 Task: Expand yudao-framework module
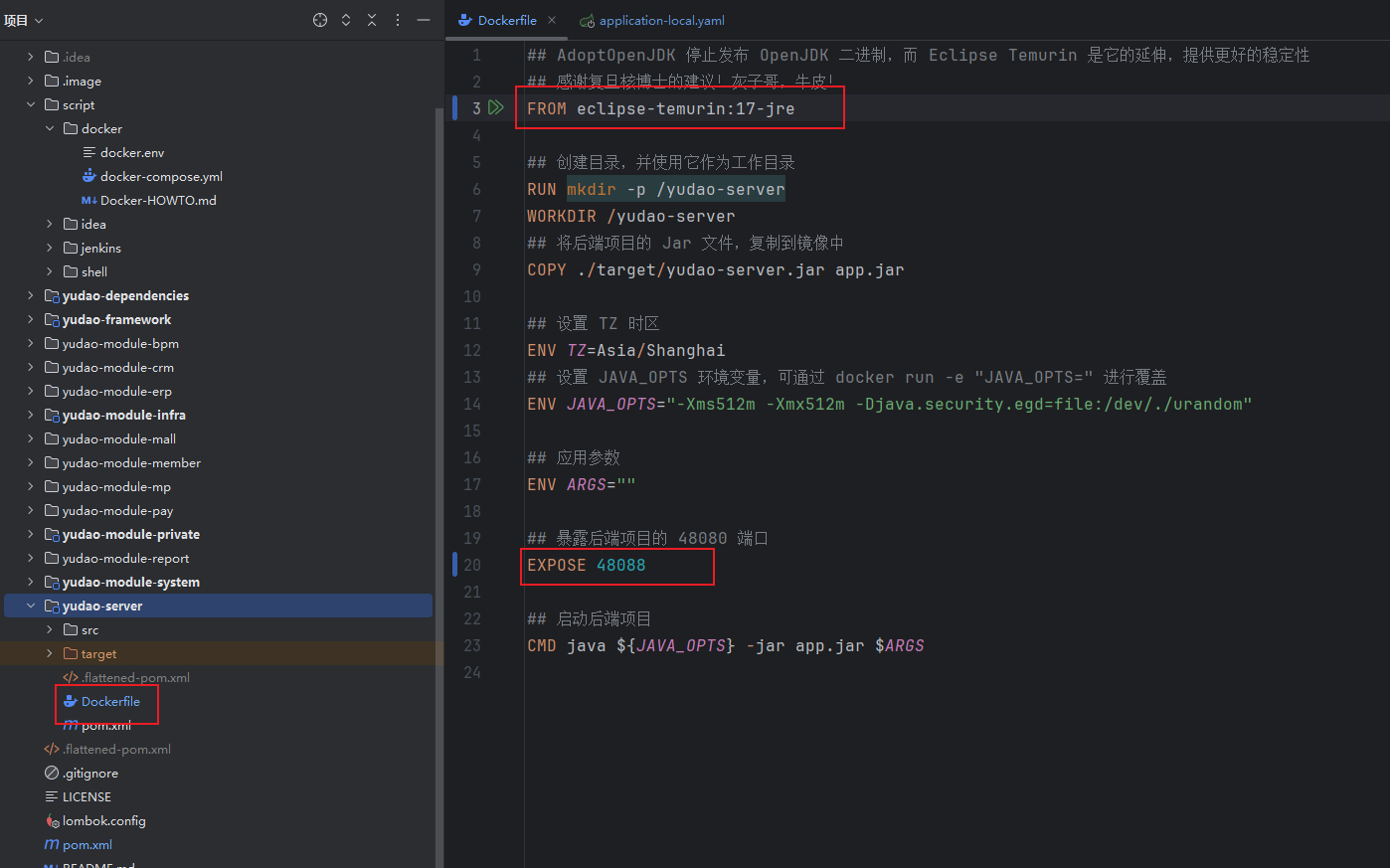tap(31, 319)
